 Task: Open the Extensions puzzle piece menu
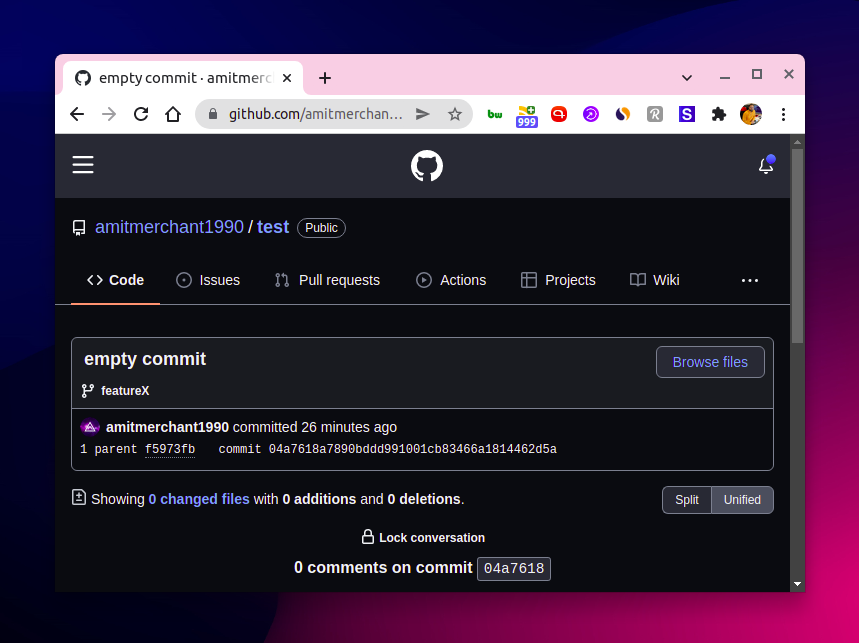[x=719, y=114]
